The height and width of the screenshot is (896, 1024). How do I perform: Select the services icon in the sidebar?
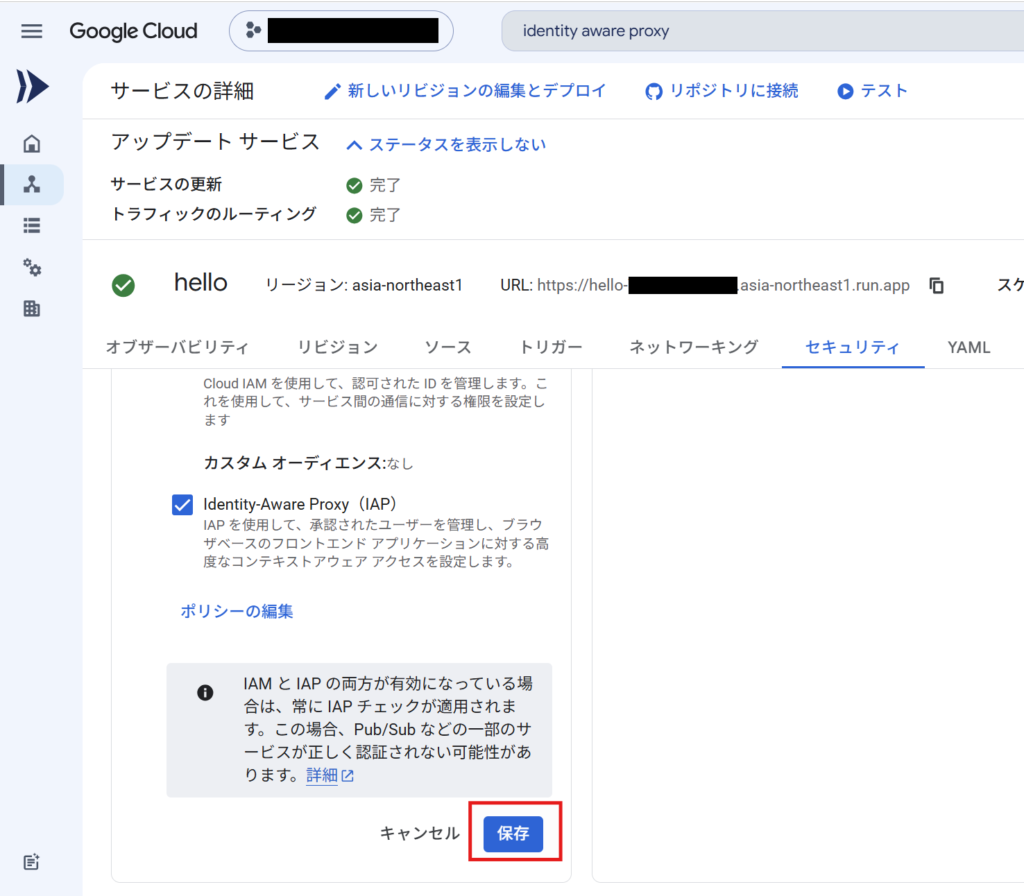(31, 185)
